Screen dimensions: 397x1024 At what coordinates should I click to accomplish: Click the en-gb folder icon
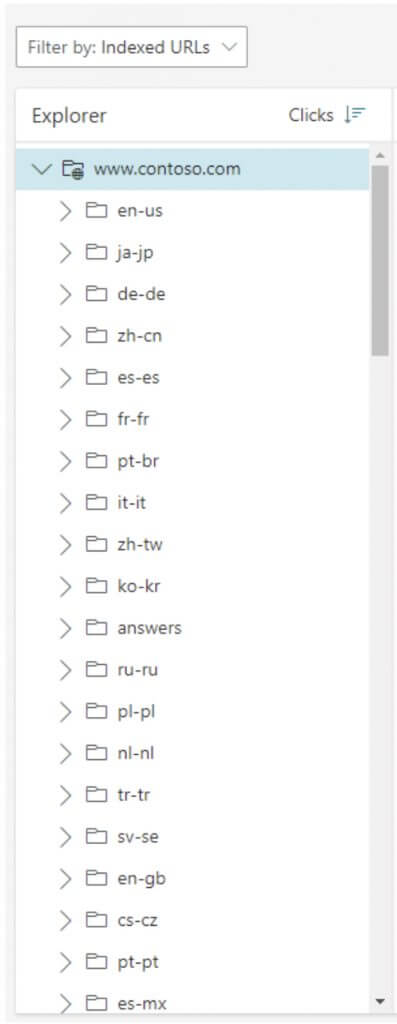[x=96, y=879]
